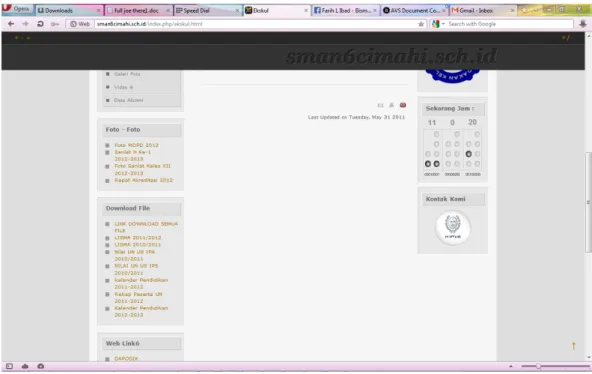Viewport: 592px width, 374px height.
Task: Click the bookmark star in address bar
Action: coord(421,24)
